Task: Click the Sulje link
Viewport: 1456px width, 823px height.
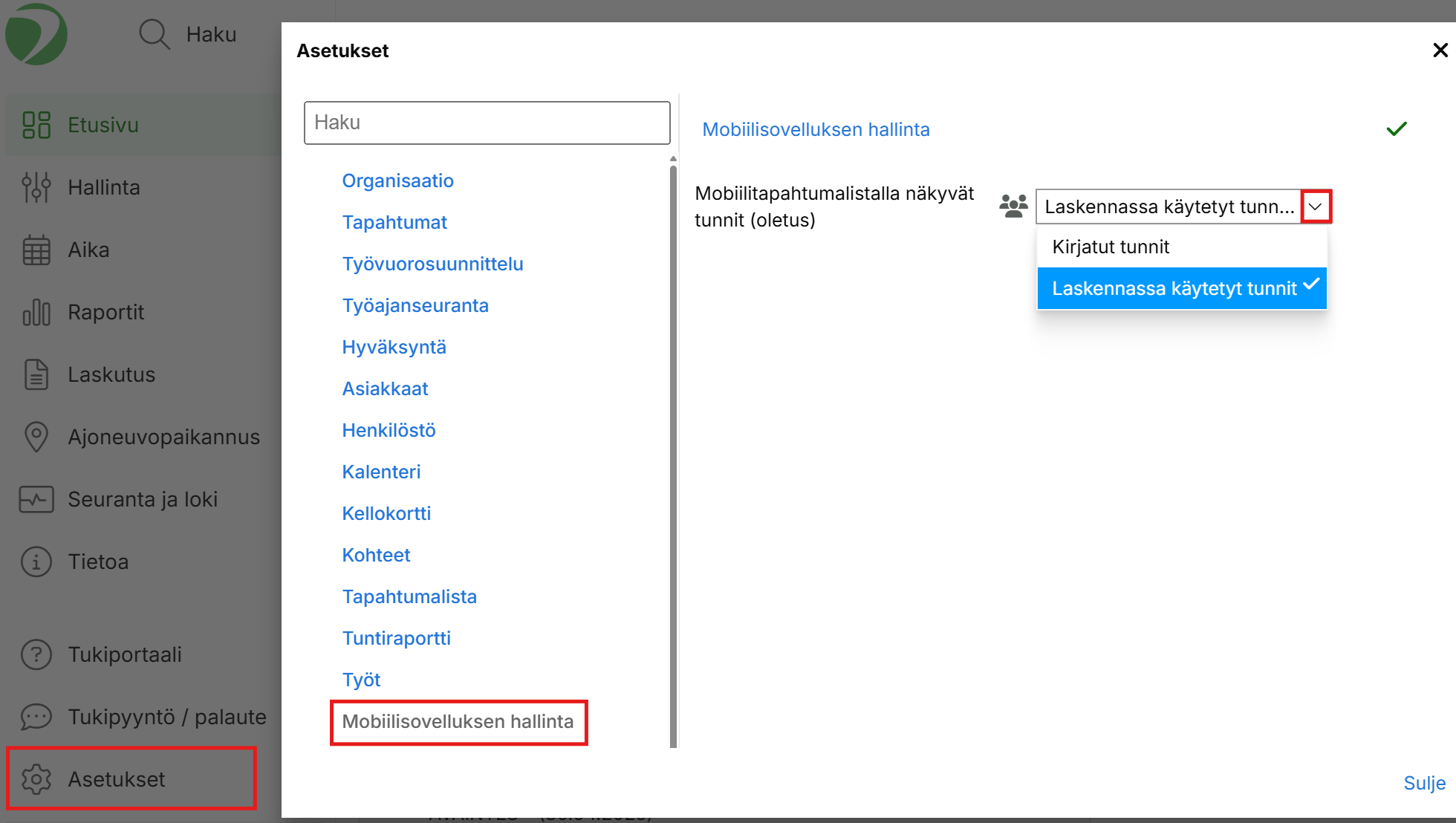Action: (x=1423, y=783)
